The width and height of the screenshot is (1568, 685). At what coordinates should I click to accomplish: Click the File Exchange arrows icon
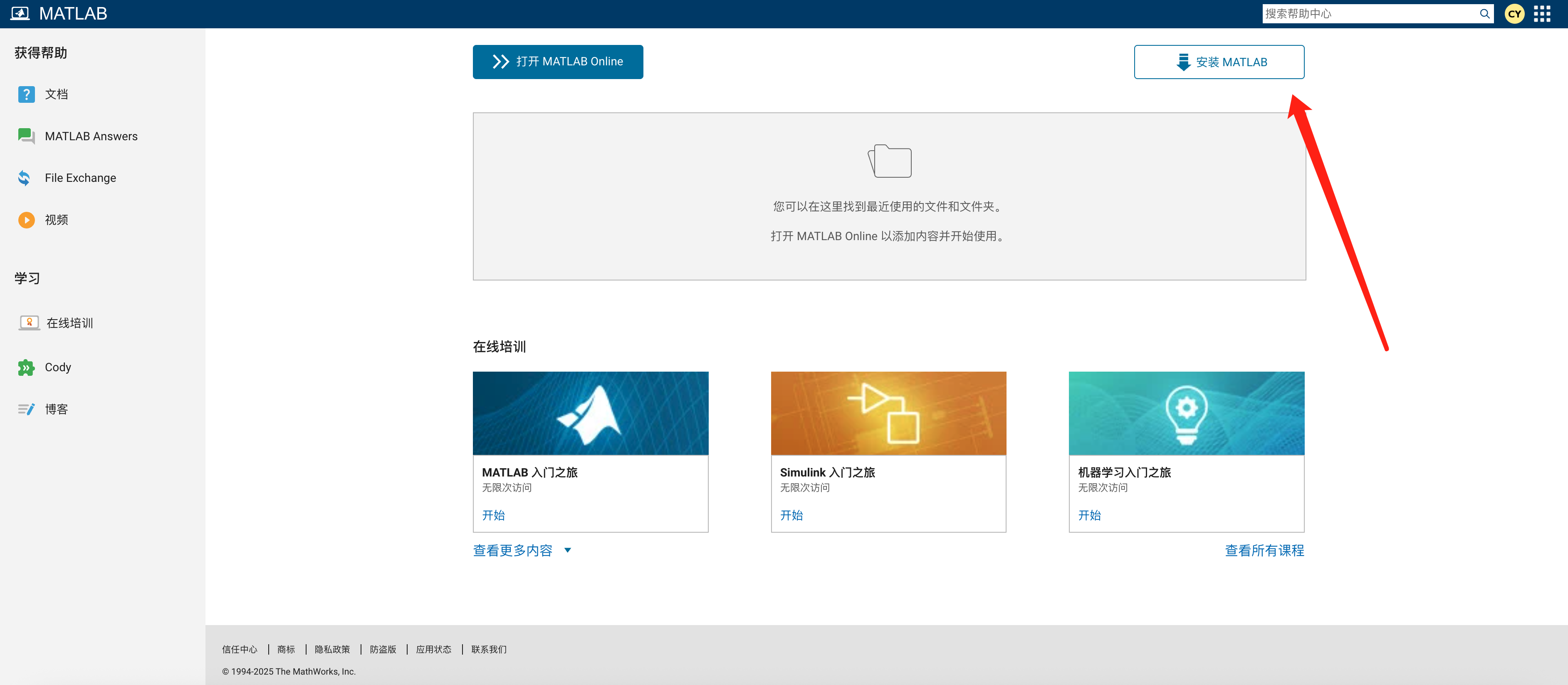click(x=25, y=178)
